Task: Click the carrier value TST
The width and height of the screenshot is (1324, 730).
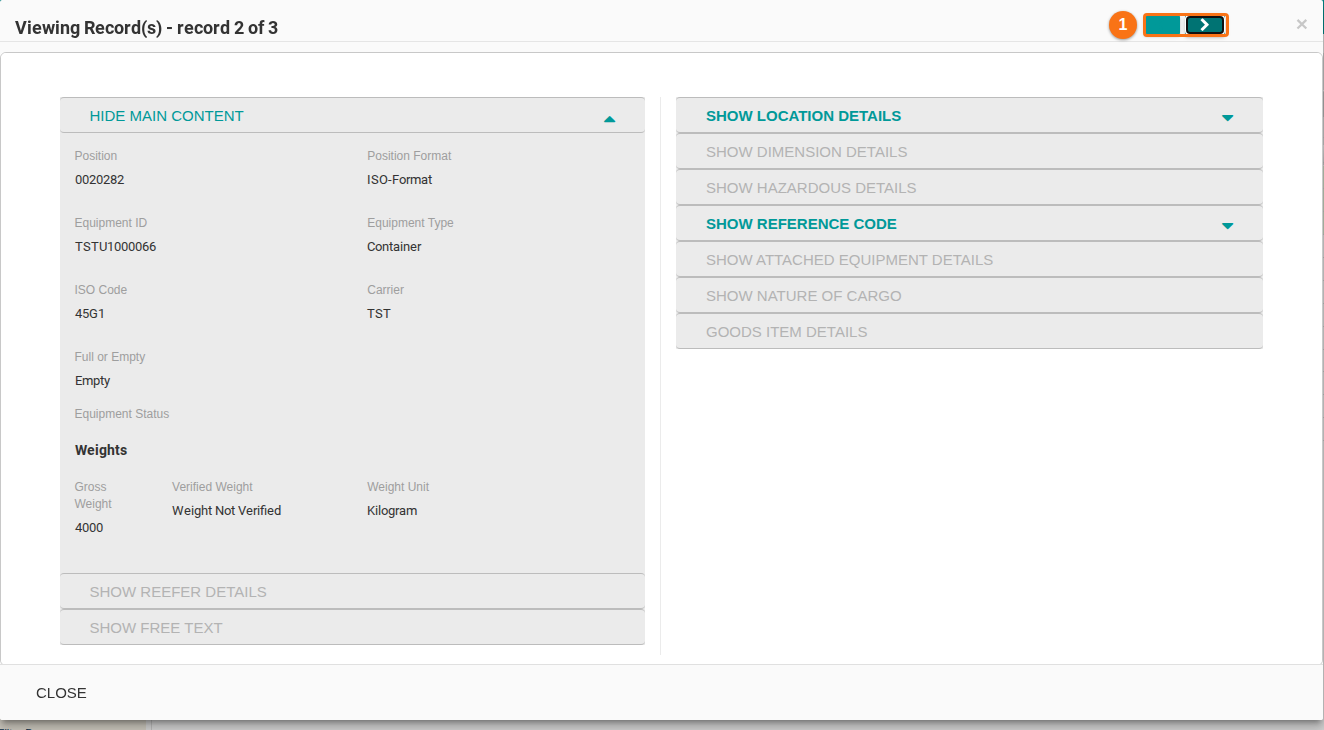Action: tap(379, 314)
